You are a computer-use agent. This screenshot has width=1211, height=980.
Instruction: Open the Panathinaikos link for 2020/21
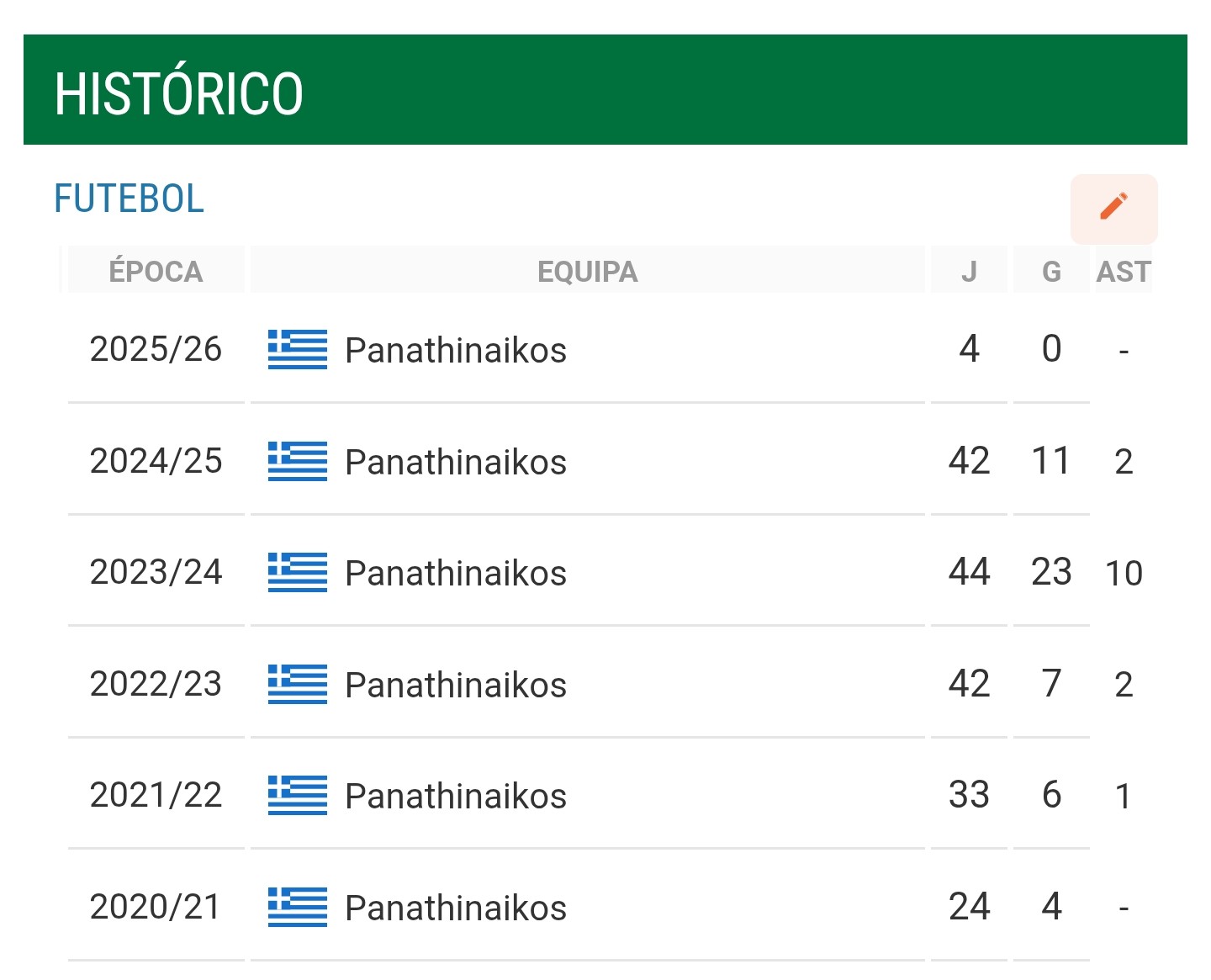(x=456, y=908)
